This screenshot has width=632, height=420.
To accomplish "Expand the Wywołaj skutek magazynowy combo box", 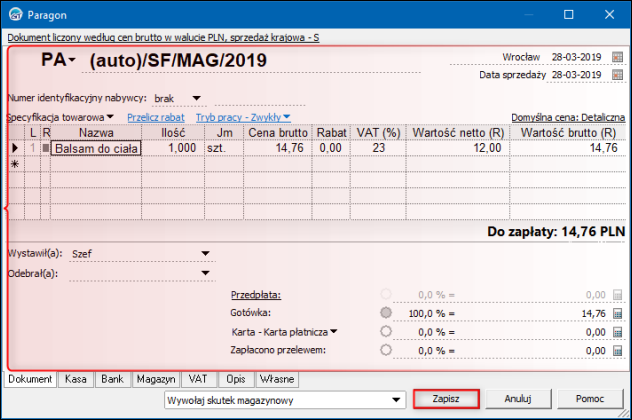I will tap(396, 400).
